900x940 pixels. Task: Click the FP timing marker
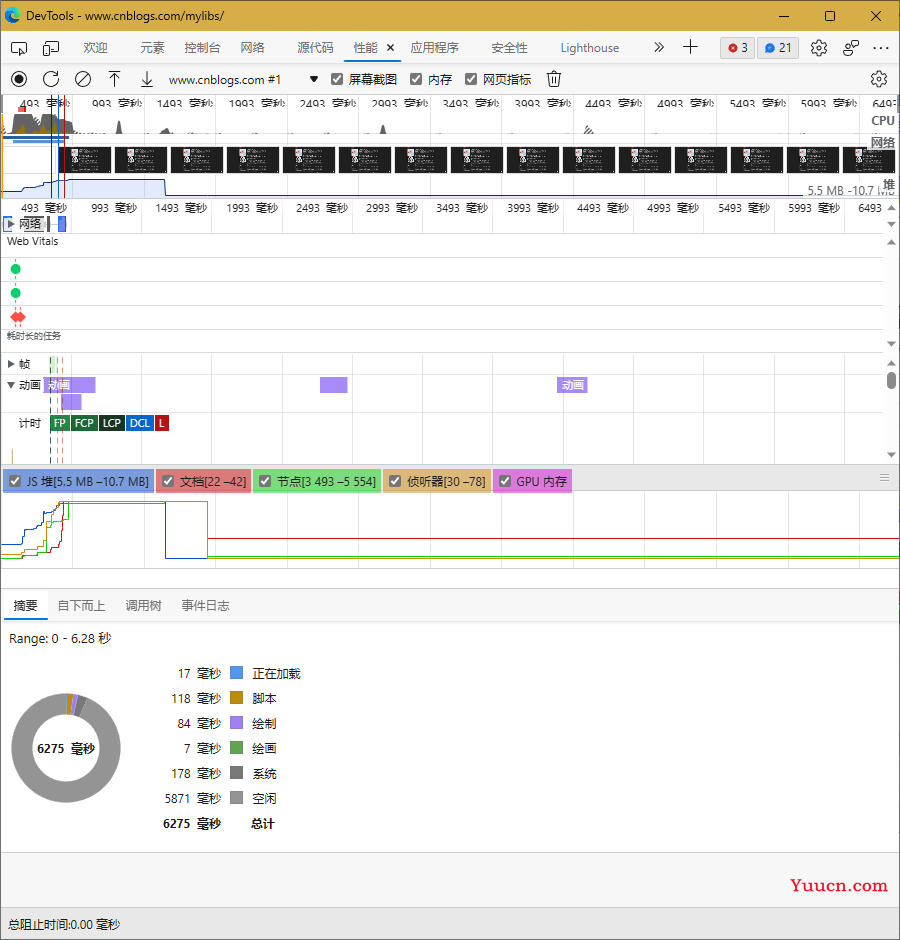(59, 423)
